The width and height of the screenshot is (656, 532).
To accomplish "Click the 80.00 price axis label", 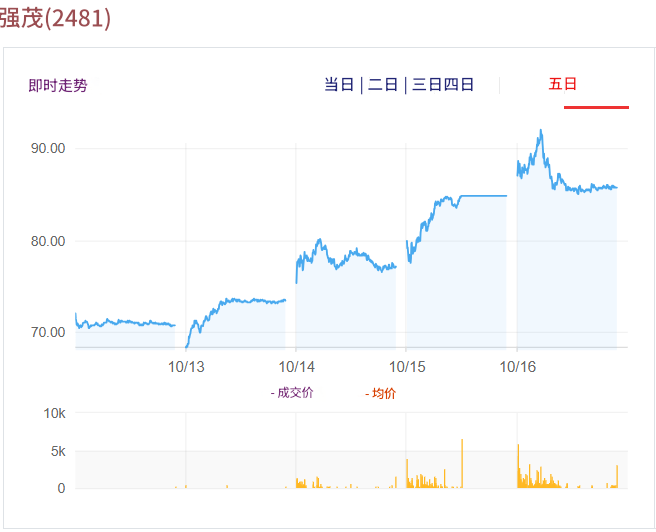I will (48, 240).
